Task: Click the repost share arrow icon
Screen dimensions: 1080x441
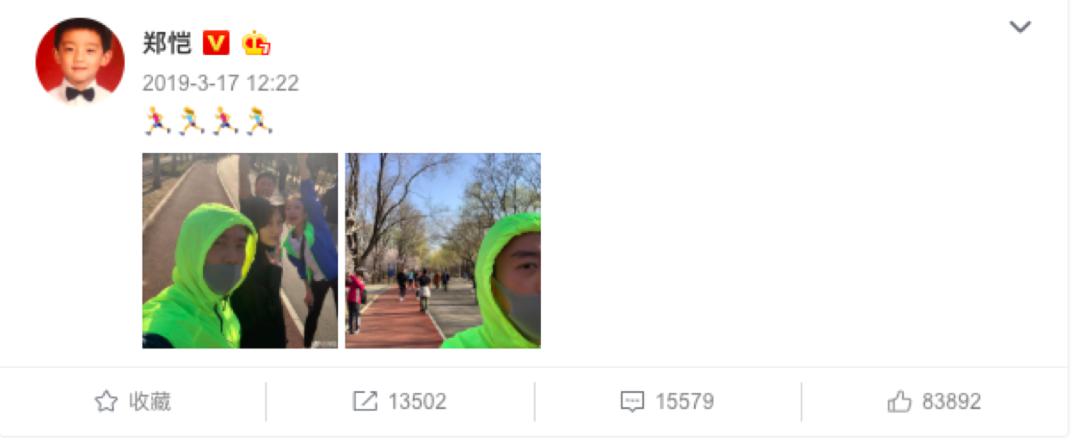Action: [x=365, y=401]
